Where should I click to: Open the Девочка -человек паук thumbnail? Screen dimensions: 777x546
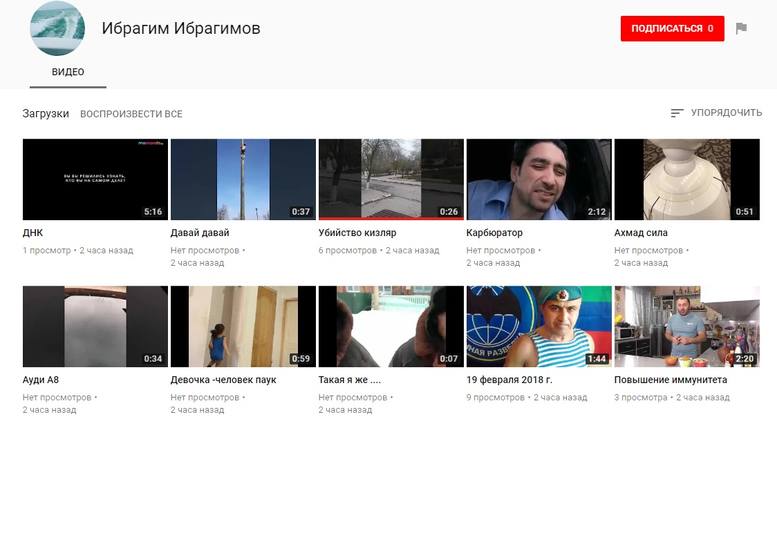(243, 327)
